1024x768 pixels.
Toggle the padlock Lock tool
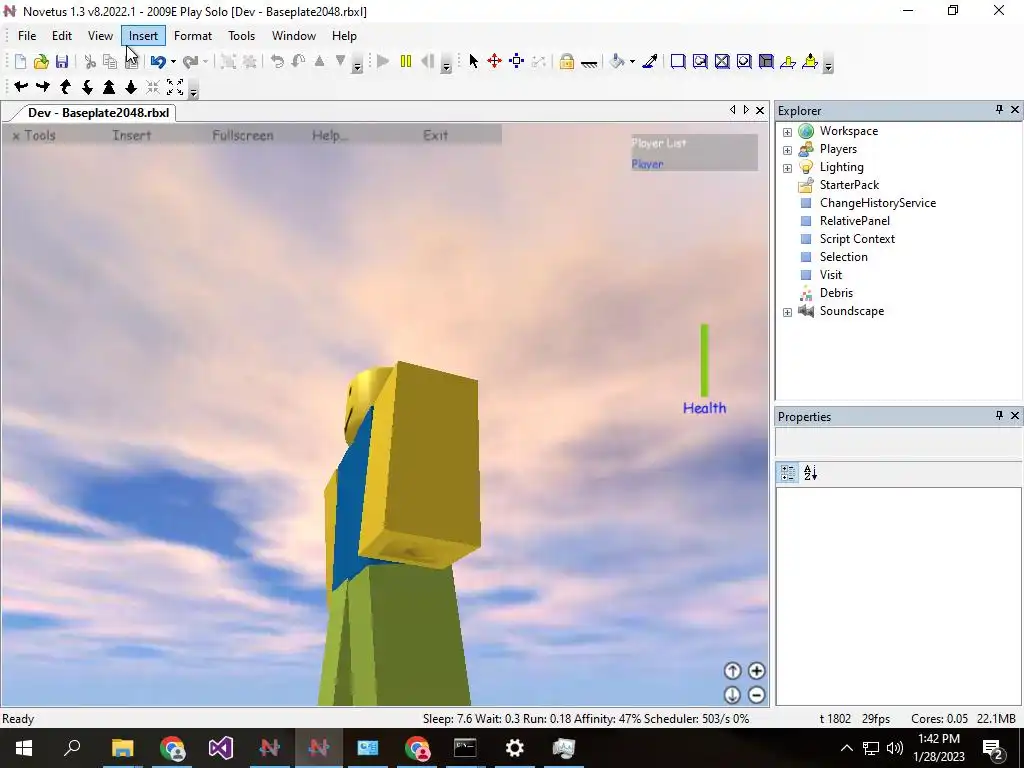[x=566, y=61]
